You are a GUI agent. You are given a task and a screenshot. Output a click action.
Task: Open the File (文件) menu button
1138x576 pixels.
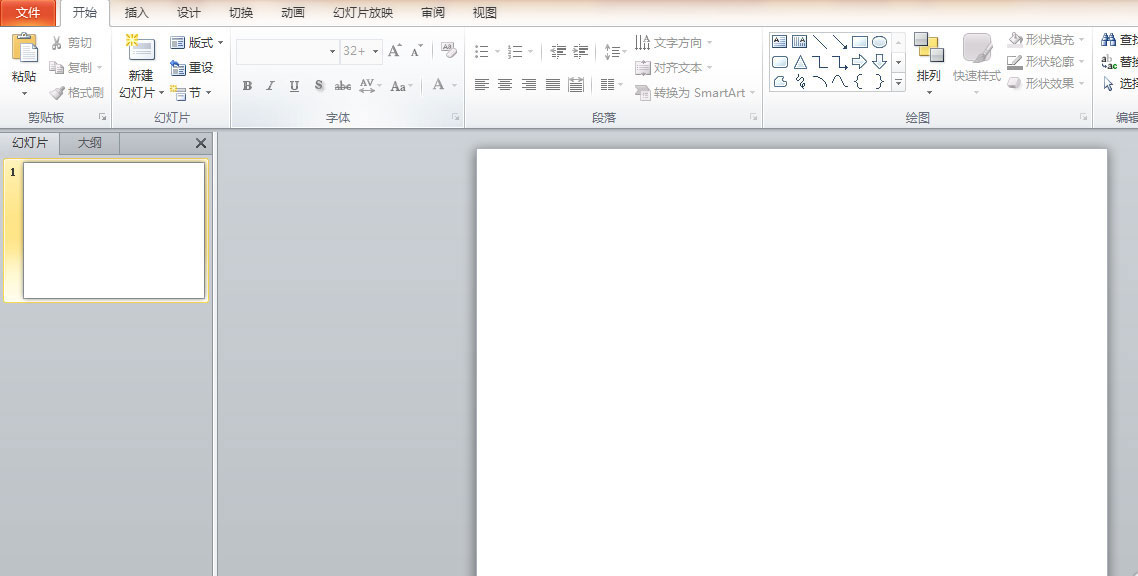(x=28, y=13)
